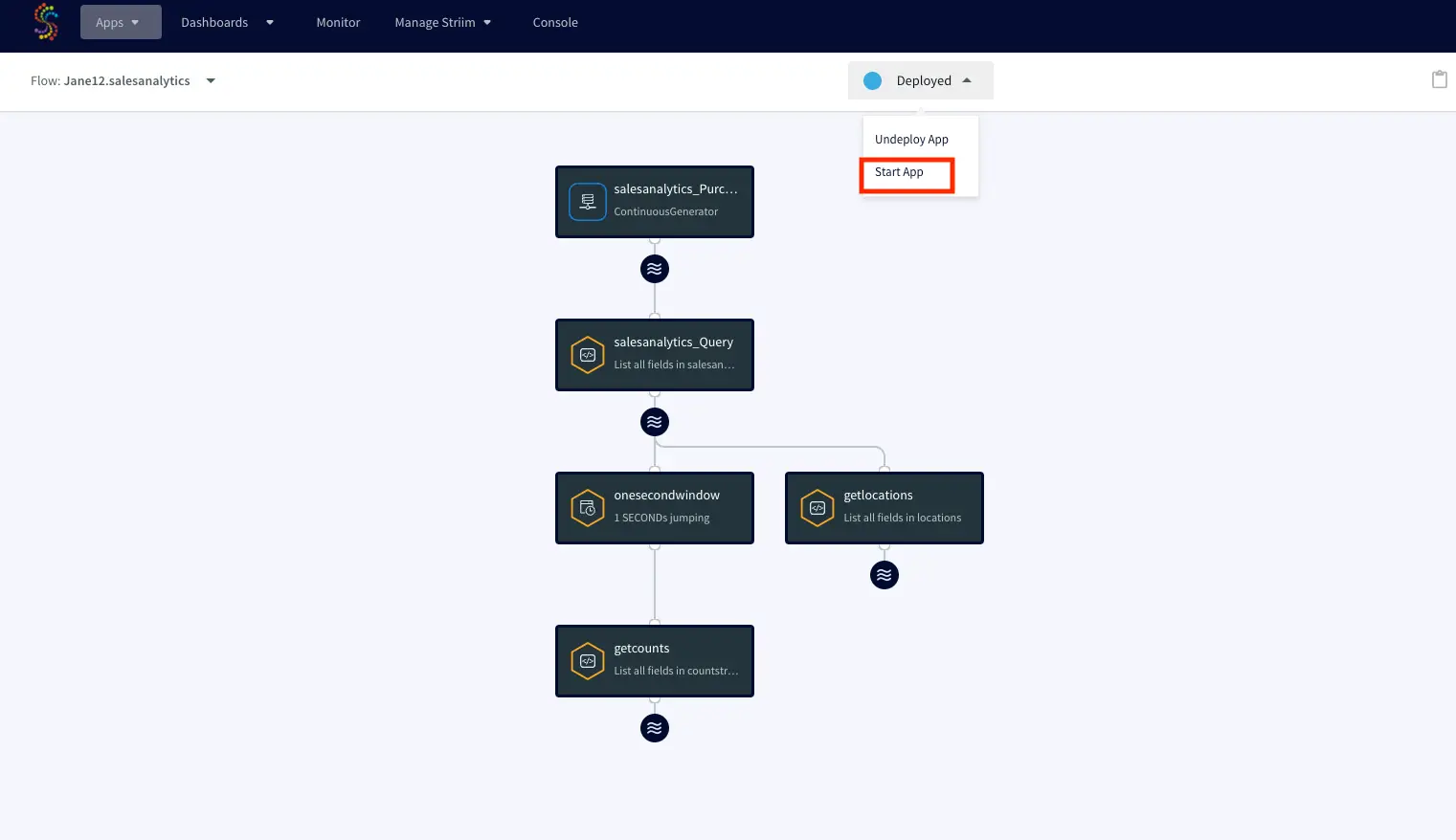This screenshot has width=1456, height=840.
Task: Click the salesanalytics_Purc source node icon
Action: [x=588, y=202]
